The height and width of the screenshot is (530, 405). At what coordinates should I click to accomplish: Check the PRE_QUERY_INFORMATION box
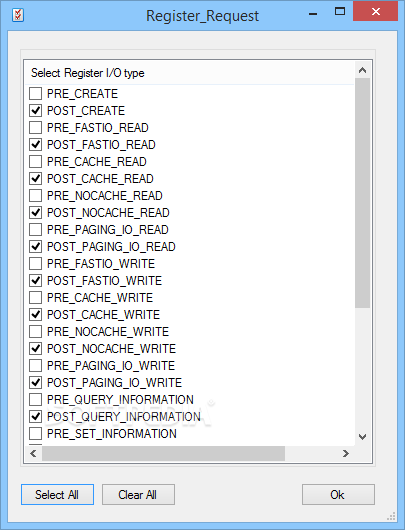[x=35, y=400]
